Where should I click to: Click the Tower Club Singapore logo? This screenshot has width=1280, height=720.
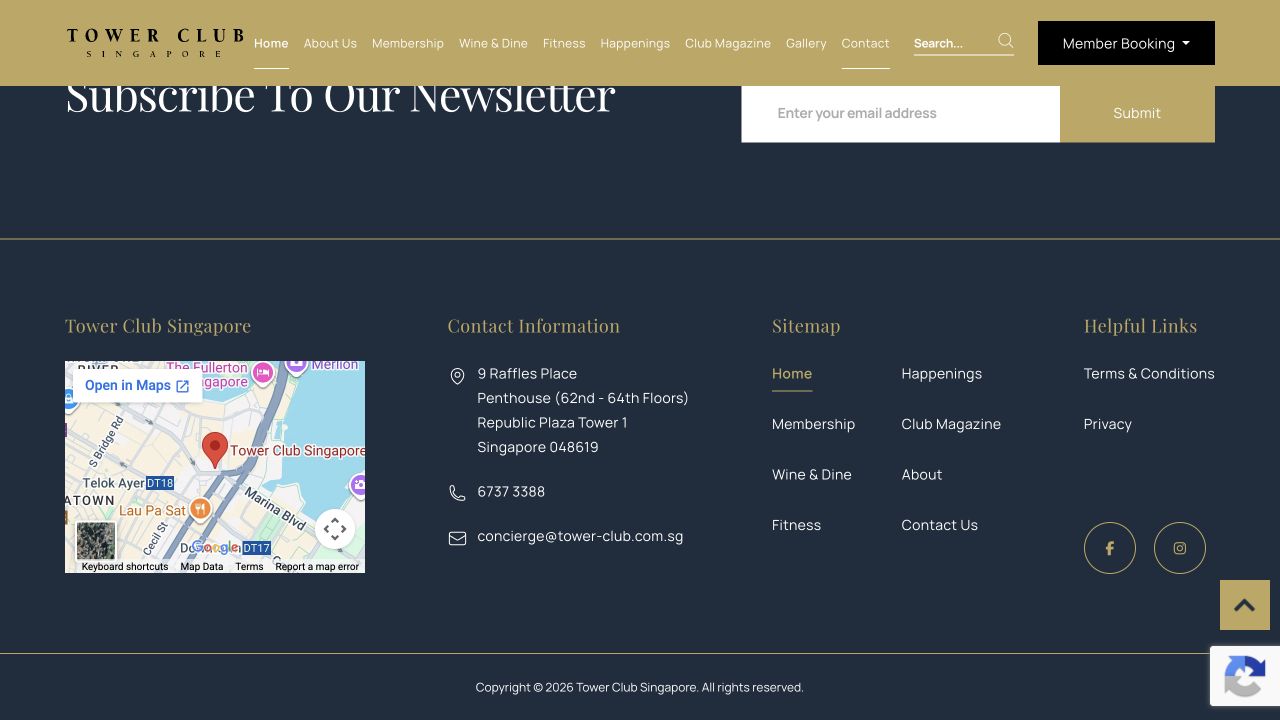coord(155,43)
